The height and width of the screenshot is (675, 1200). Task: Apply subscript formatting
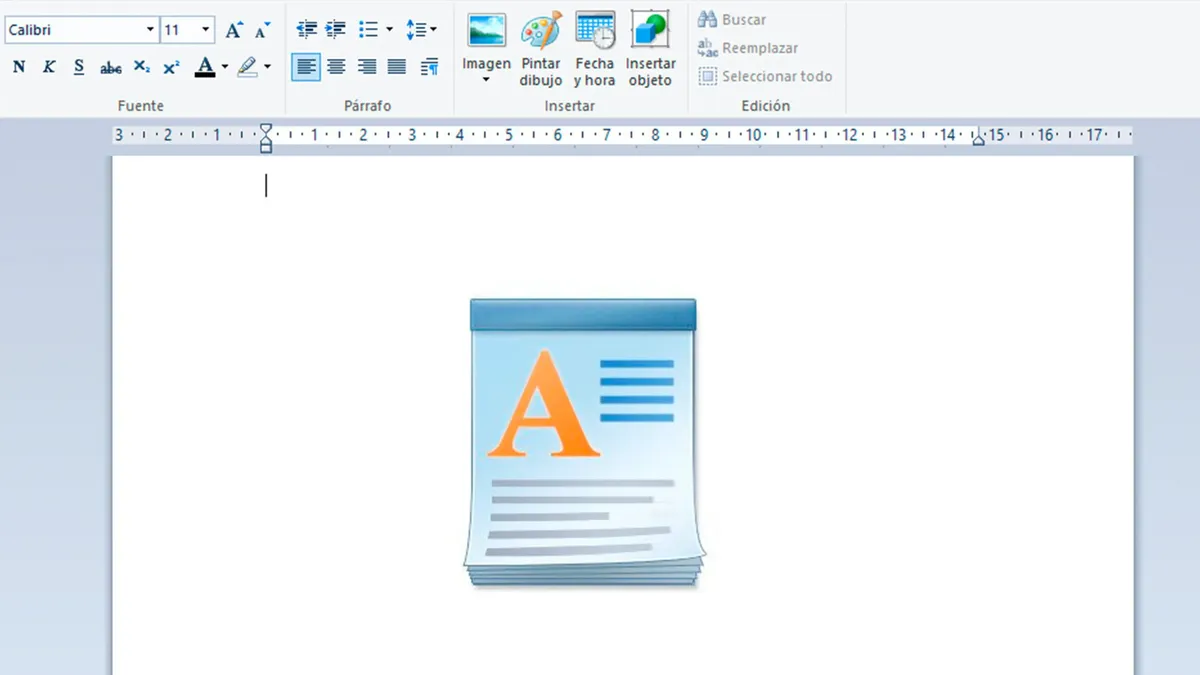pyautogui.click(x=141, y=66)
